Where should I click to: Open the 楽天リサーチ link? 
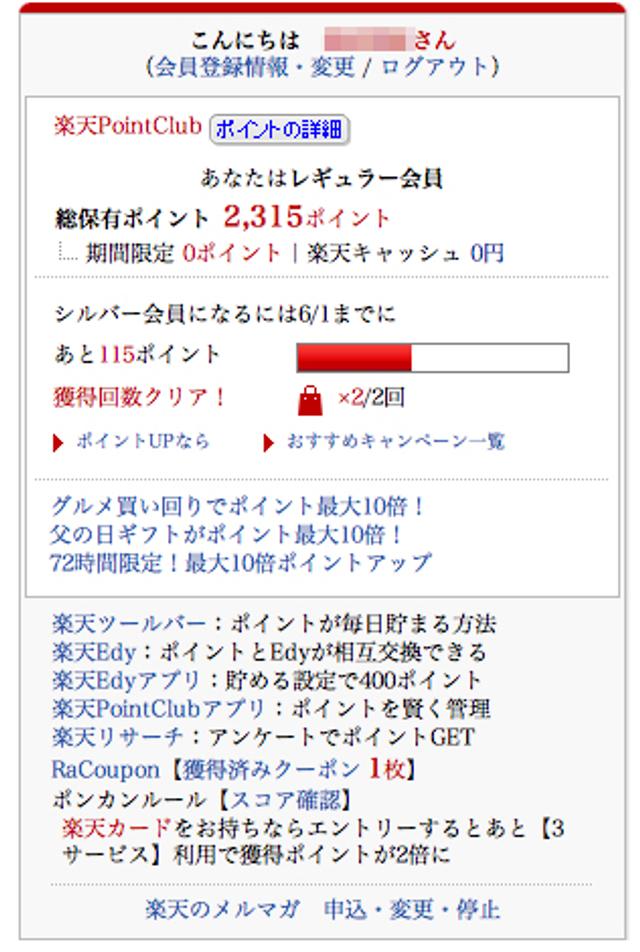(x=117, y=737)
